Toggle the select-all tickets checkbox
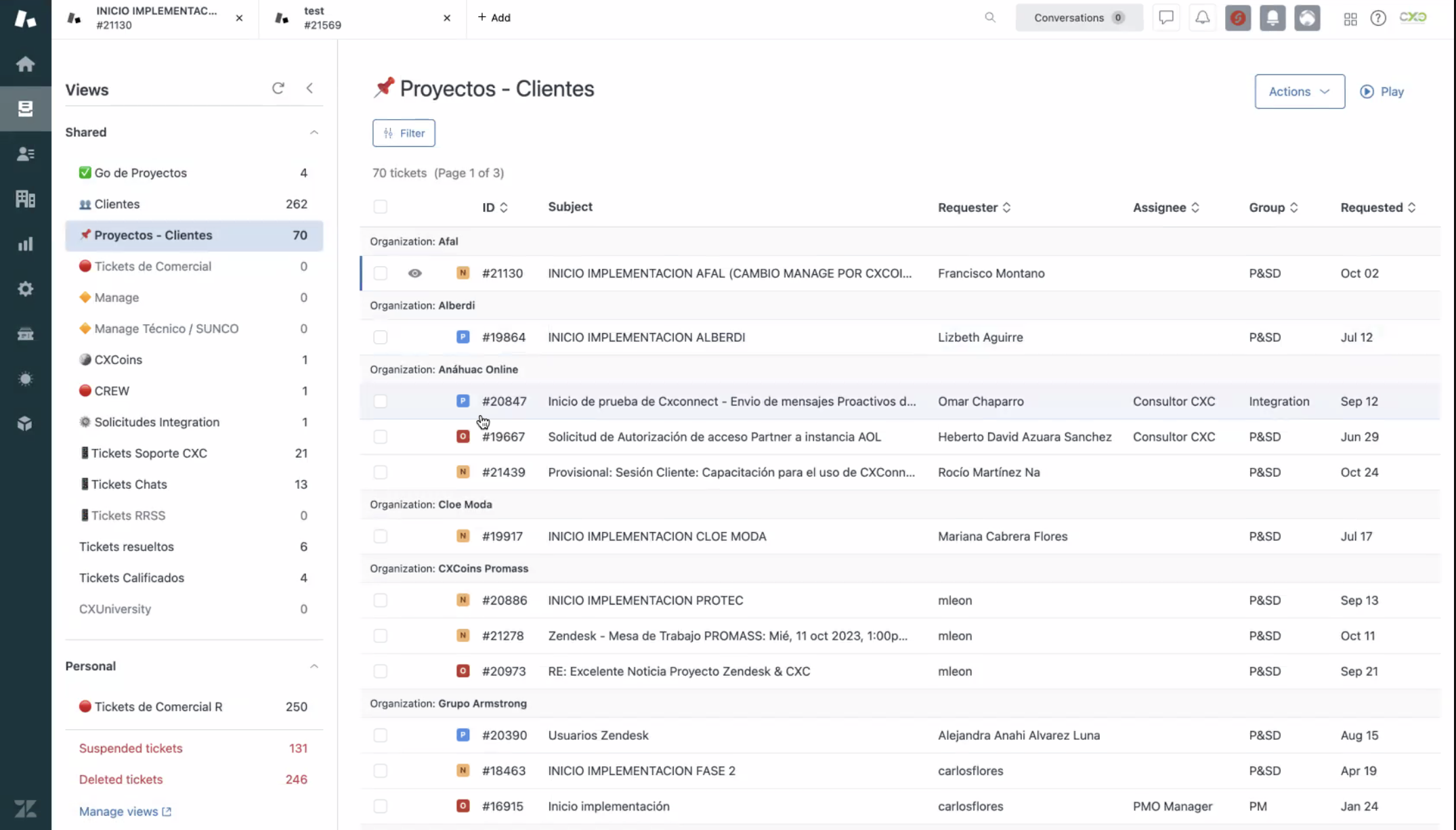 click(x=381, y=206)
